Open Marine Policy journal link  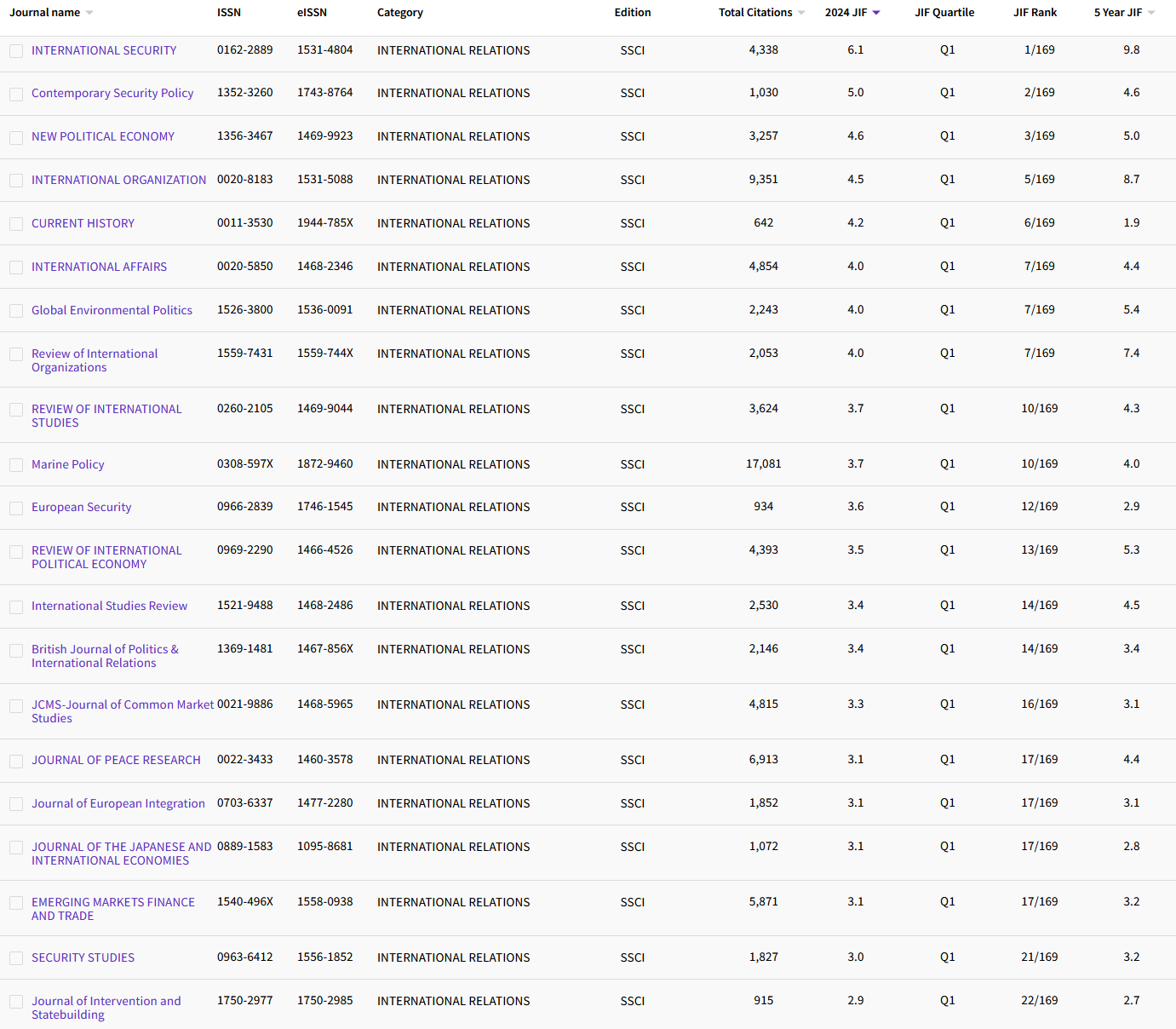67,464
